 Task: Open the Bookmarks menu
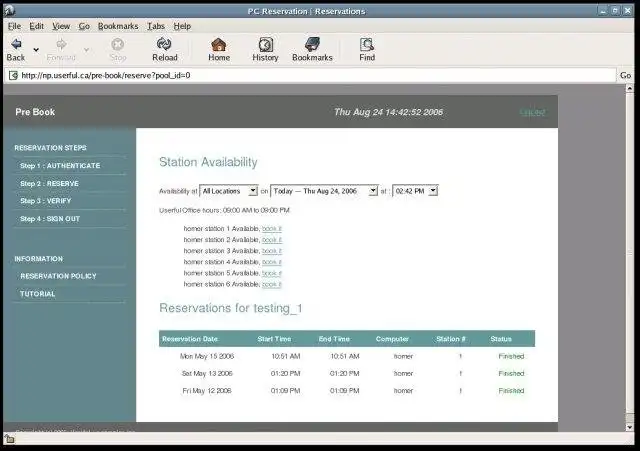point(118,26)
